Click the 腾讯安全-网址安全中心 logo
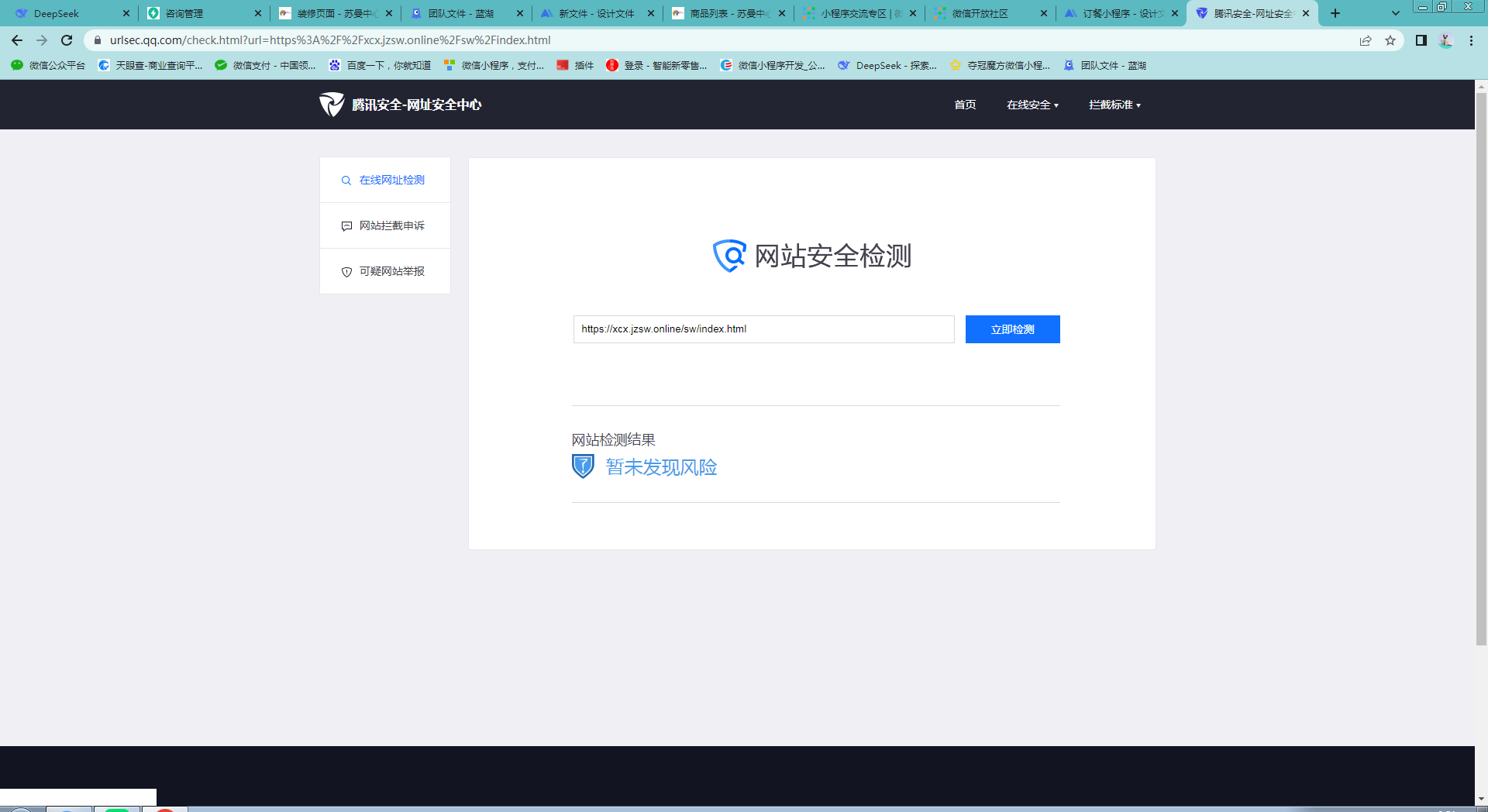This screenshot has width=1488, height=812. (400, 105)
